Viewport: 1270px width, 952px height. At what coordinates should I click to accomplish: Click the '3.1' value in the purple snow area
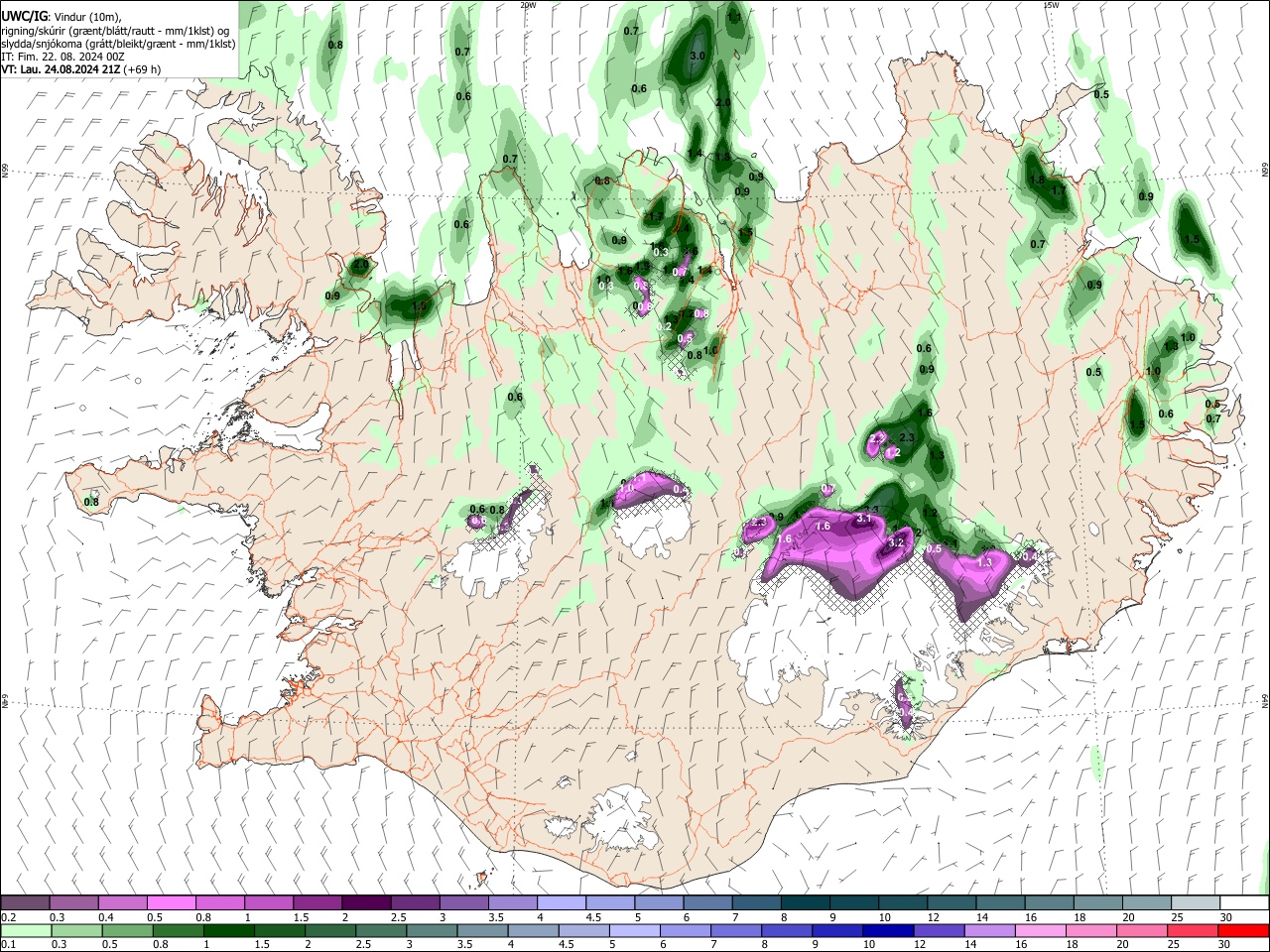pyautogui.click(x=863, y=519)
